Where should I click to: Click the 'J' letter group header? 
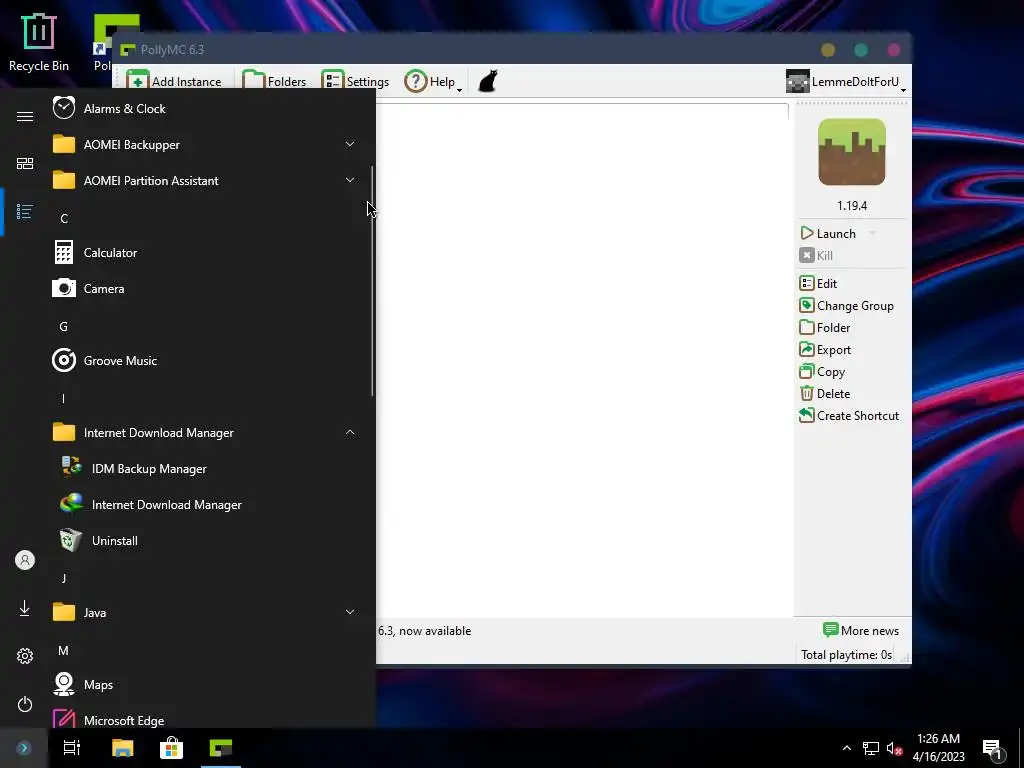[x=63, y=578]
